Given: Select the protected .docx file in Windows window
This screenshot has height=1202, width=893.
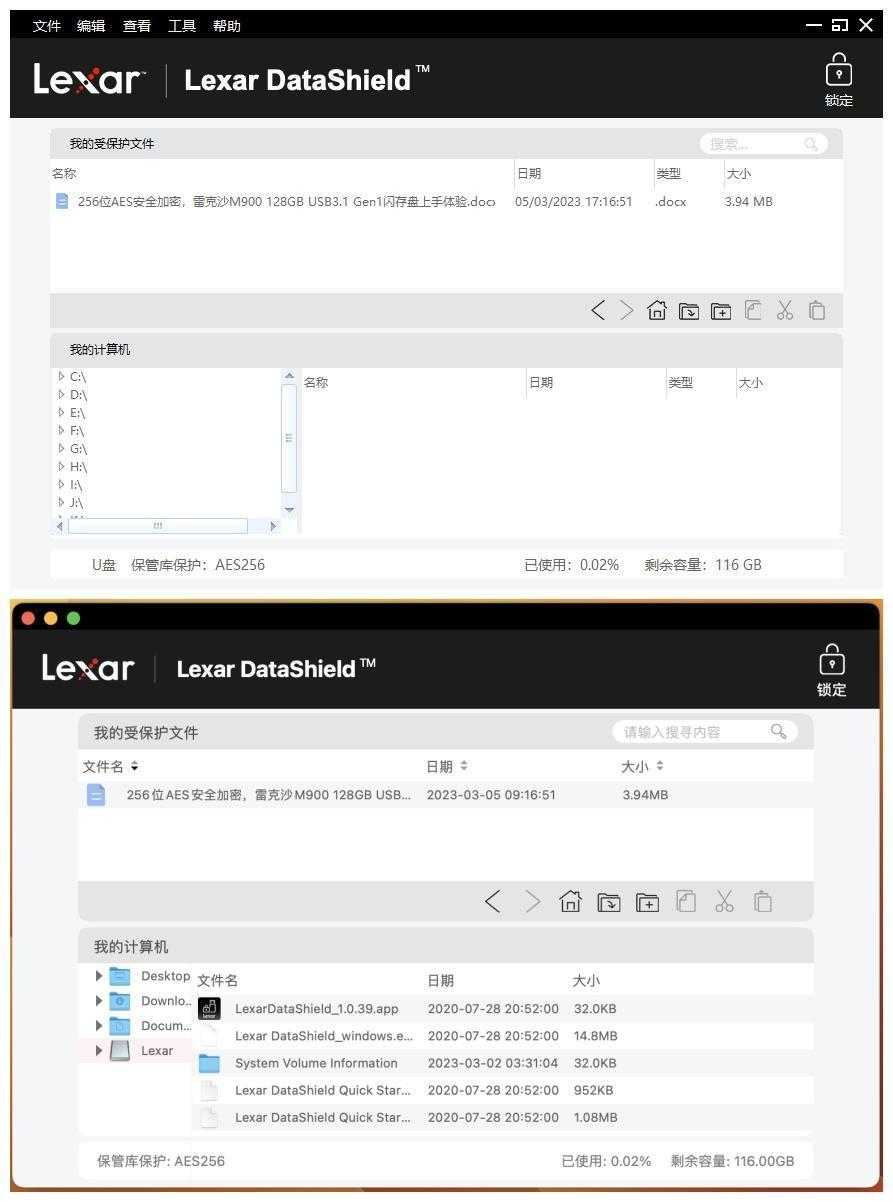Looking at the screenshot, I should (446, 202).
